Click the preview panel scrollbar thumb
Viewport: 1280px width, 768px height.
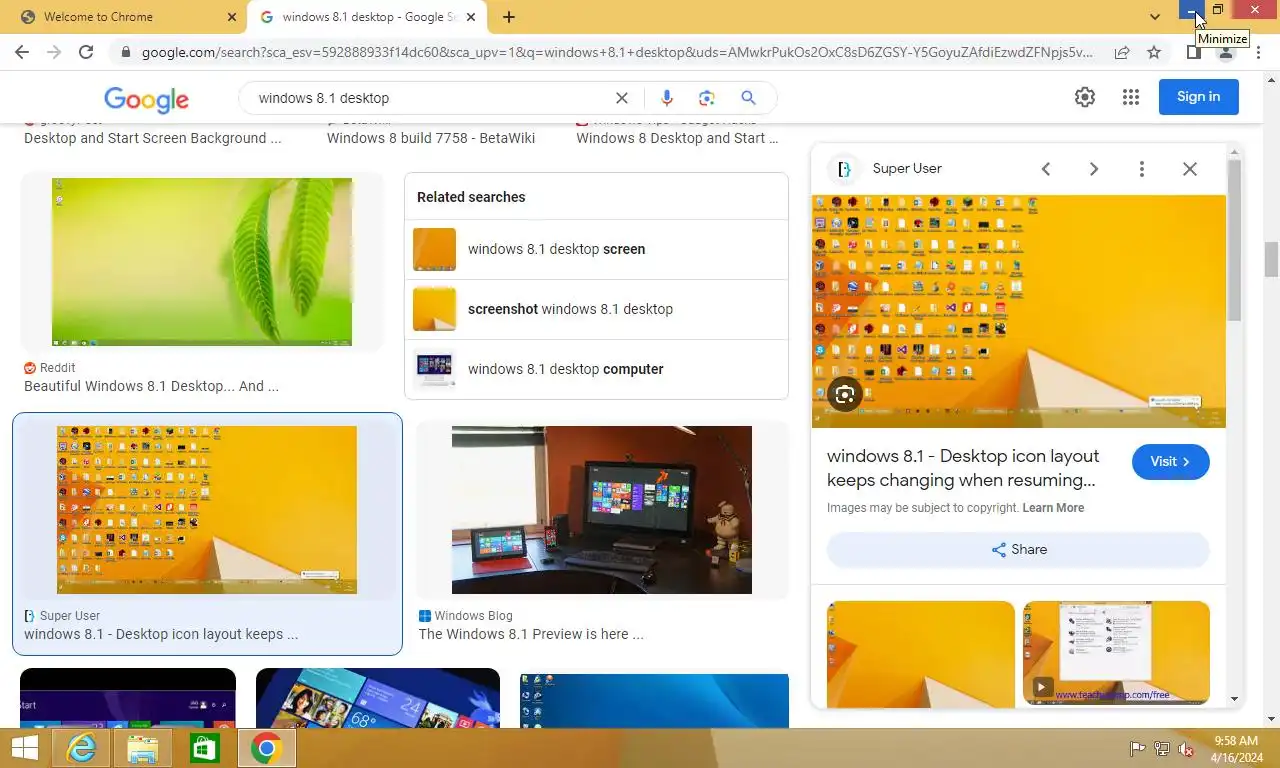pyautogui.click(x=1235, y=240)
